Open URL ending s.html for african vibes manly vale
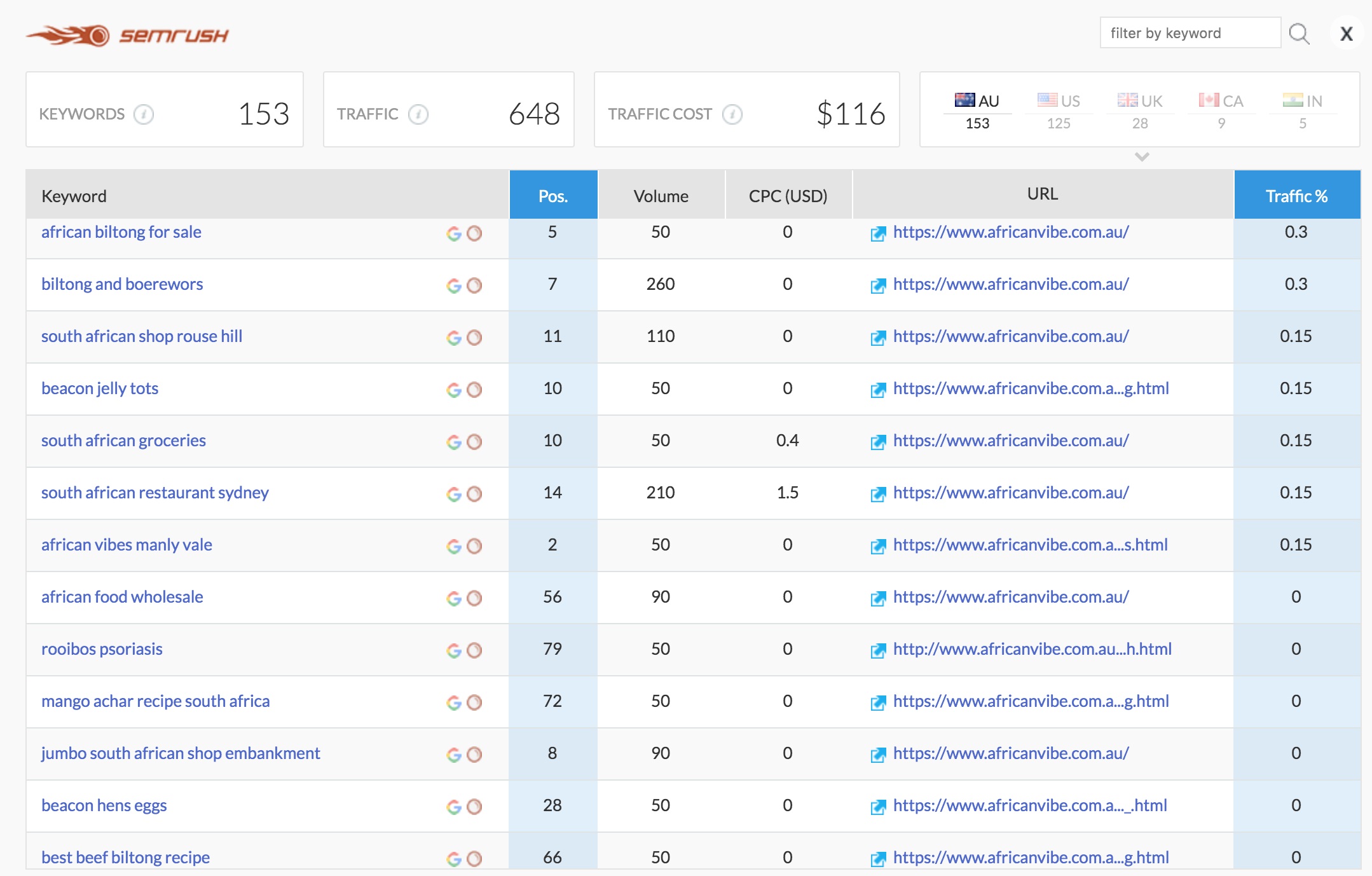Image resolution: width=1372 pixels, height=876 pixels. [x=1031, y=545]
